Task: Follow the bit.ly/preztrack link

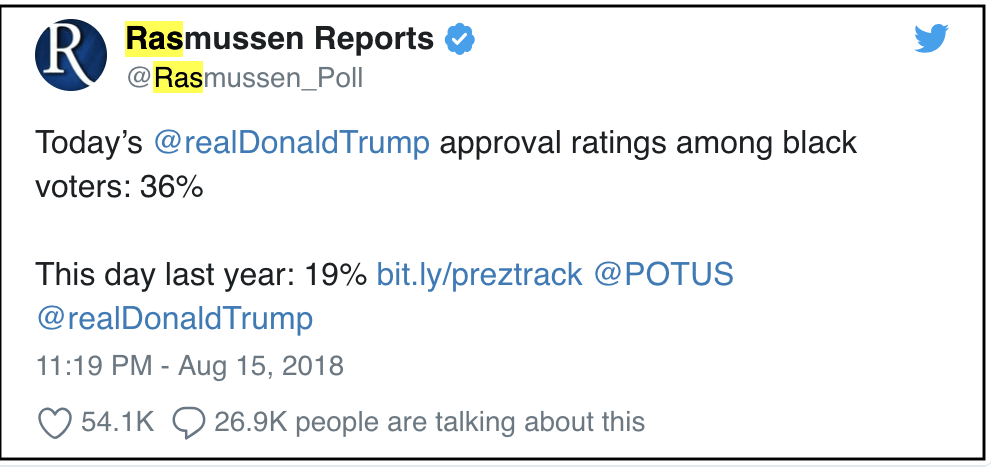Action: pos(479,274)
